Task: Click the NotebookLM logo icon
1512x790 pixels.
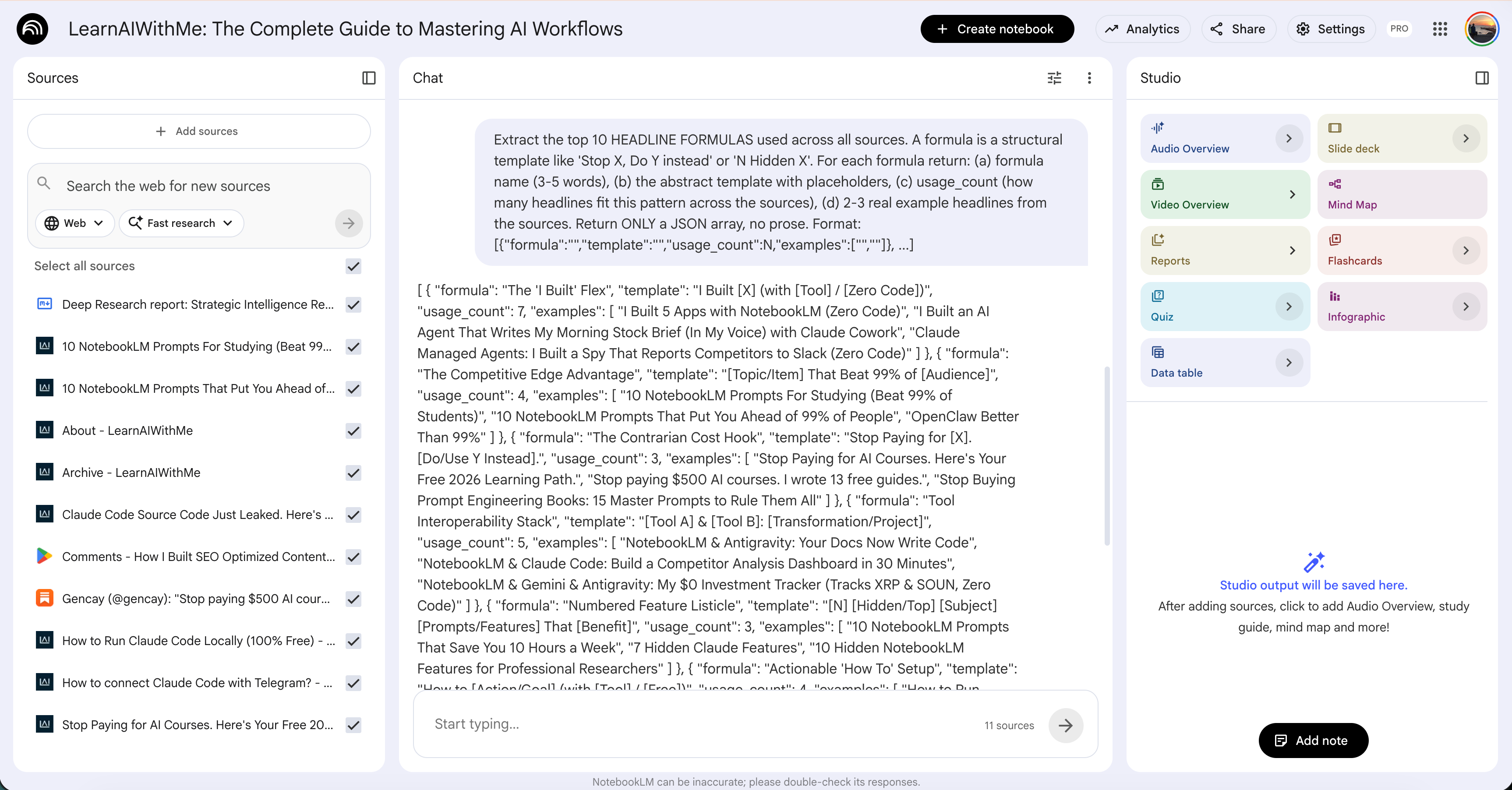Action: (32, 29)
